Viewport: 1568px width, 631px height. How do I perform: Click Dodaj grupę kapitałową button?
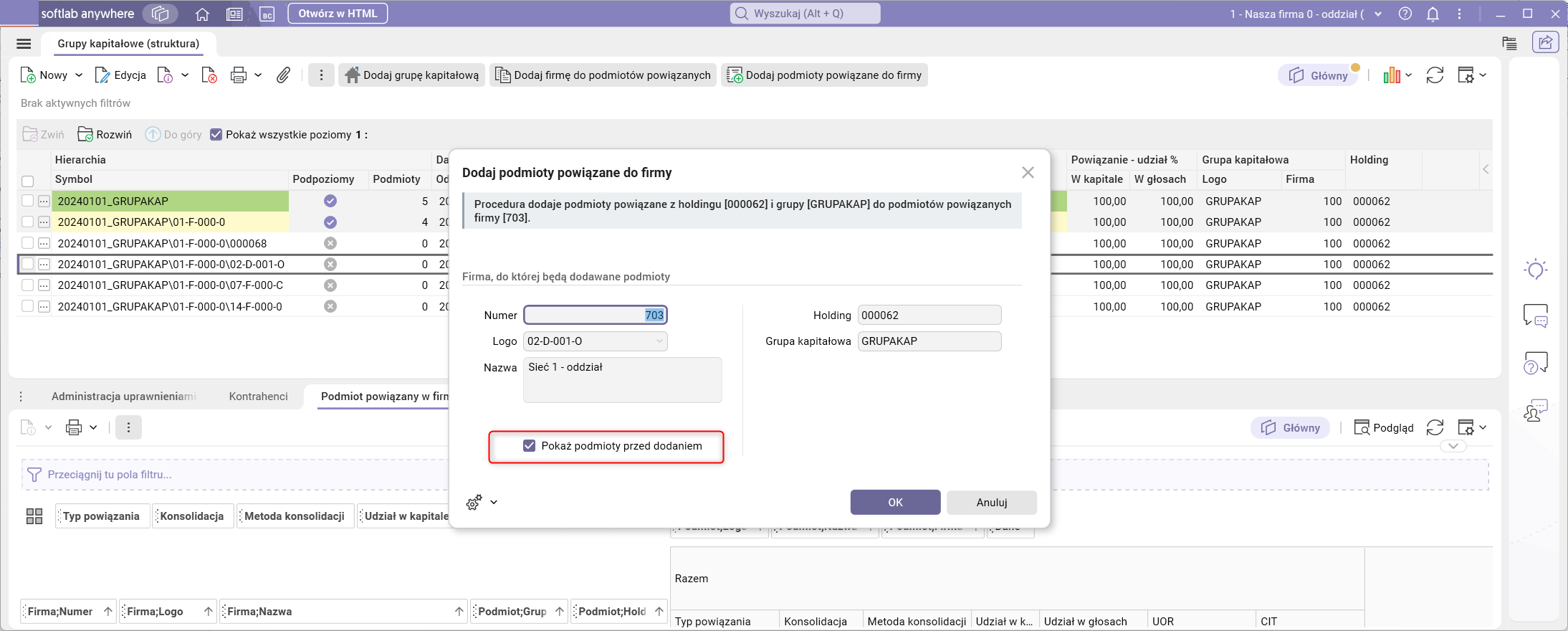tap(412, 75)
